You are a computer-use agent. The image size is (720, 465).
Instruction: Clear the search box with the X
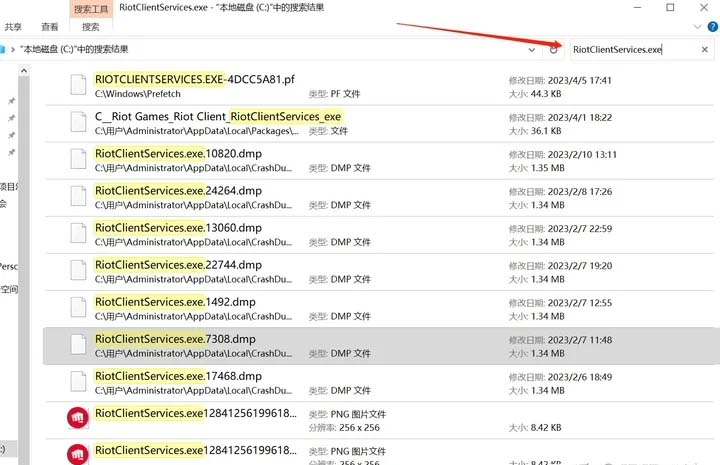[x=705, y=49]
